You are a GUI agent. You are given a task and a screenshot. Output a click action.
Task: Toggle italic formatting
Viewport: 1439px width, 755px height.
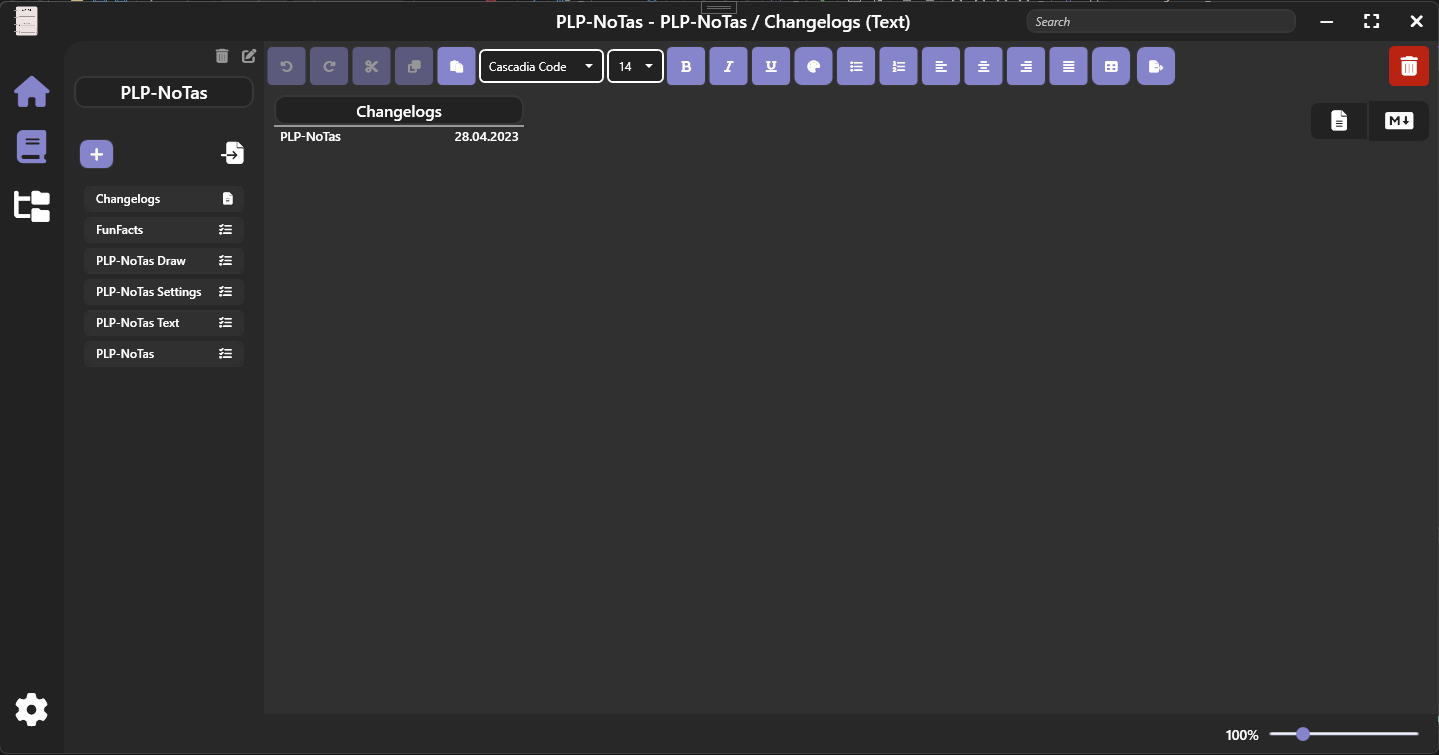tap(728, 65)
